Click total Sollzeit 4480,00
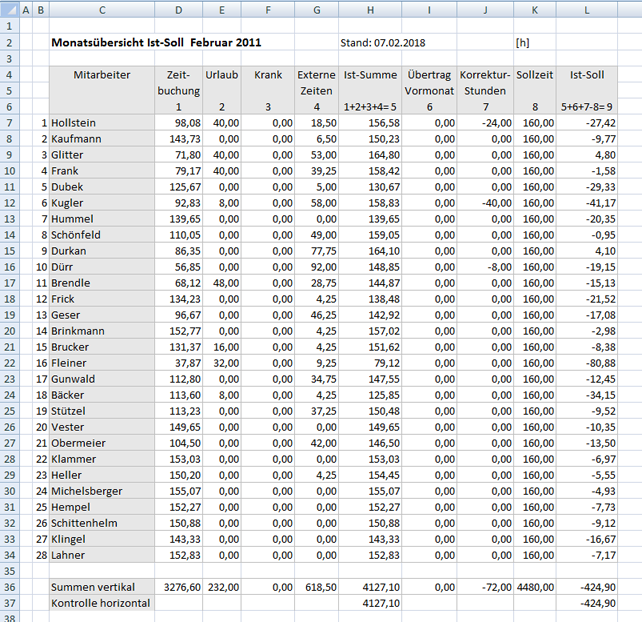The image size is (642, 622). [x=535, y=587]
